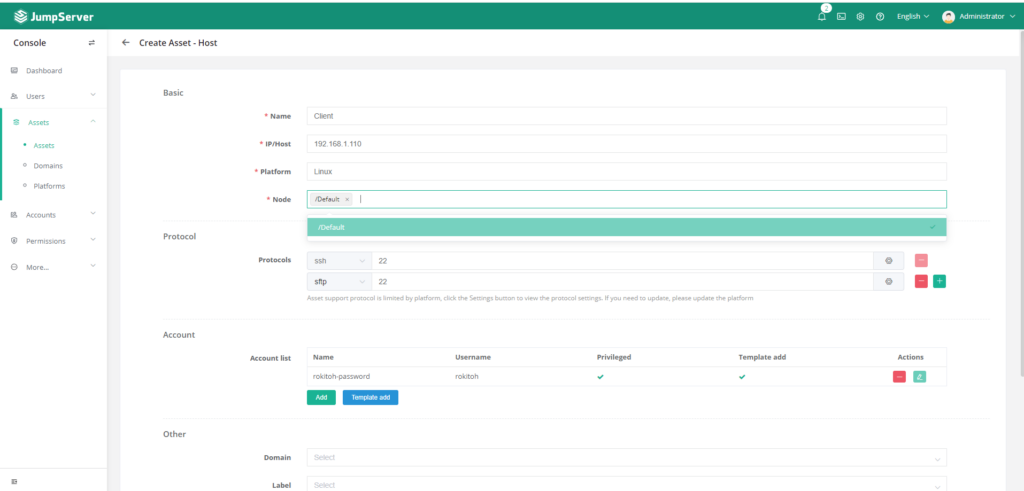Open system settings gear in header
Viewport: 1024px width, 491px height.
(860, 17)
